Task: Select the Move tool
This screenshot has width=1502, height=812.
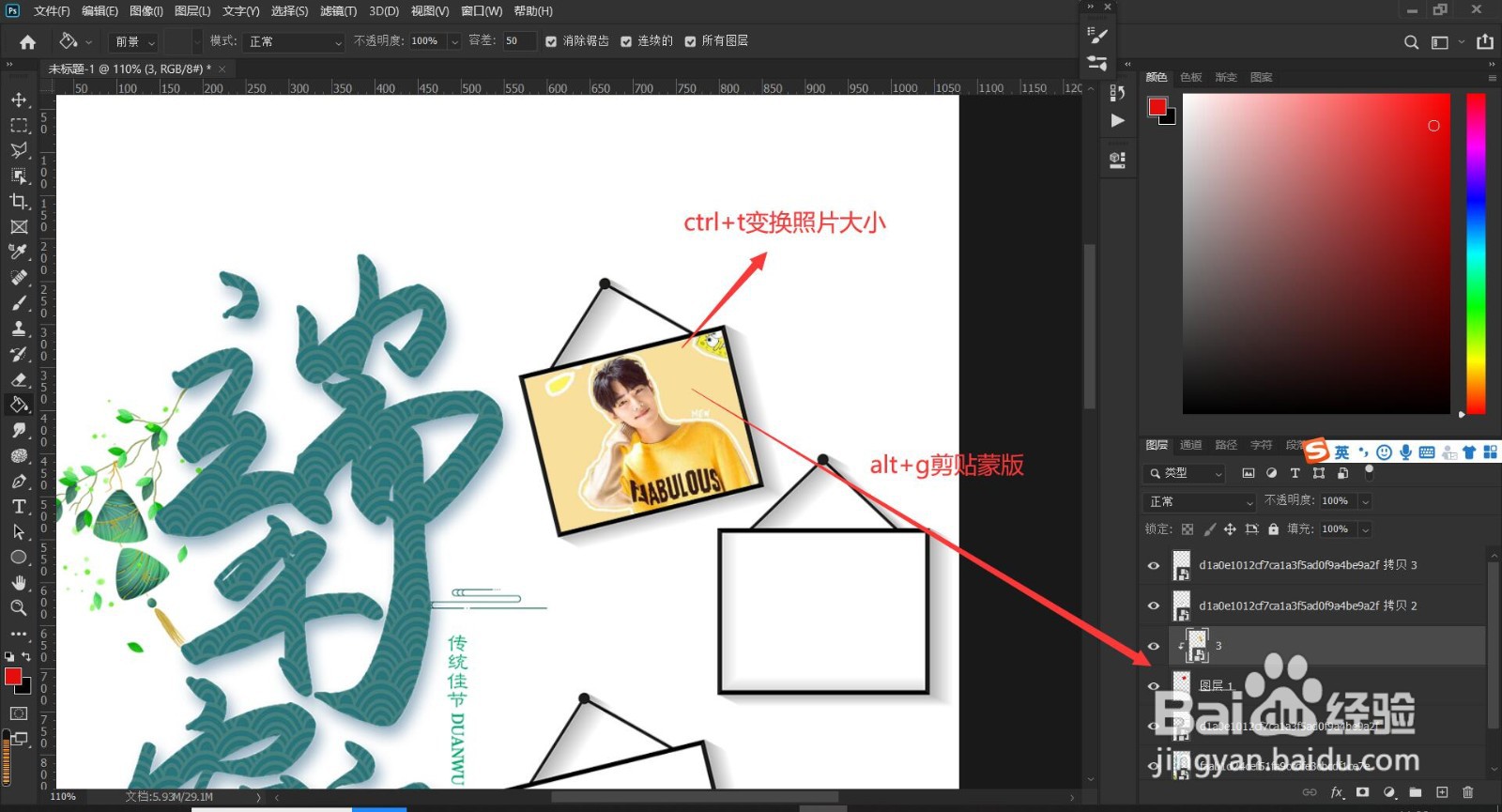Action: pos(19,100)
